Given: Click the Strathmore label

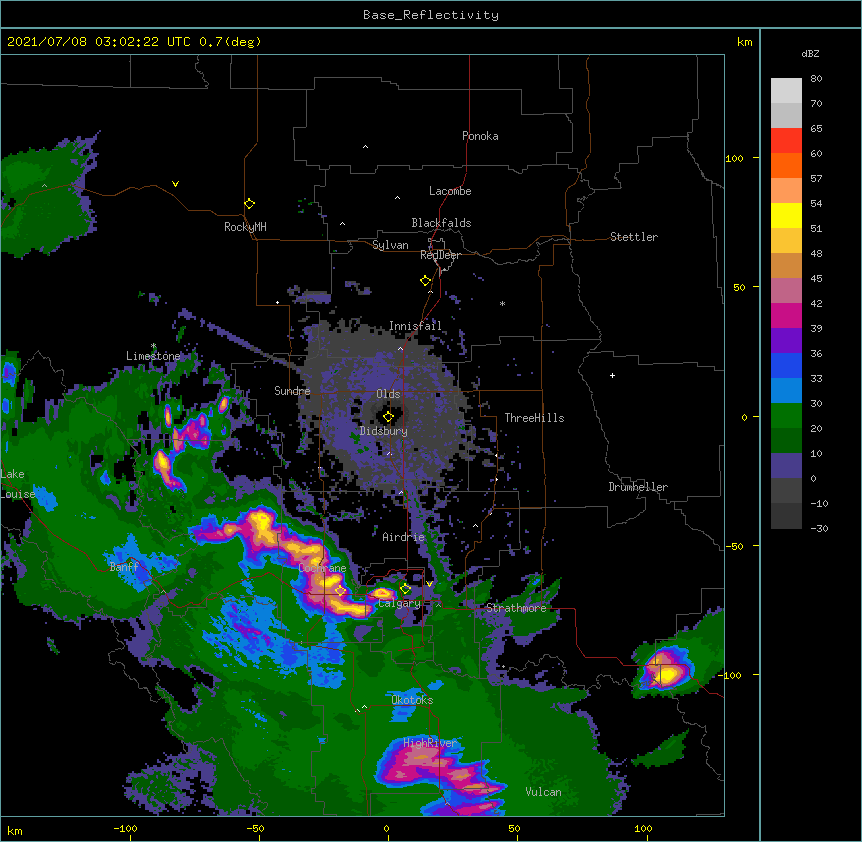Looking at the screenshot, I should tap(516, 608).
